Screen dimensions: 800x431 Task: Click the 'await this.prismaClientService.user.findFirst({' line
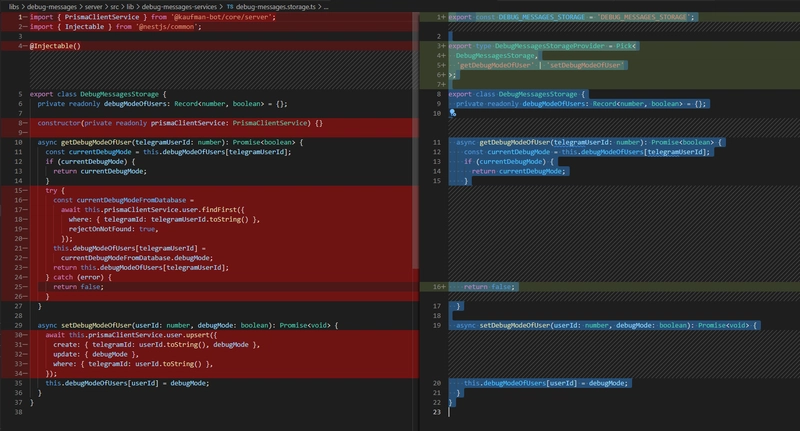click(x=153, y=210)
